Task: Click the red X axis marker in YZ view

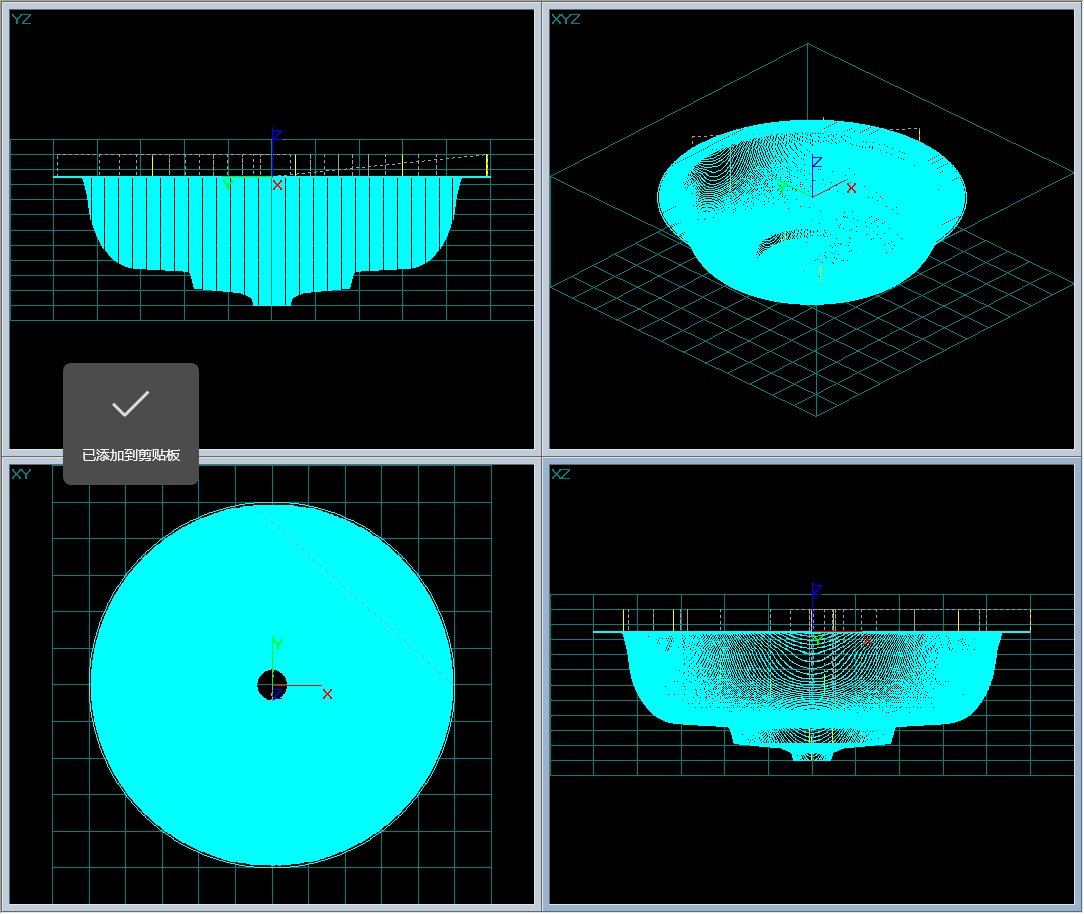Action: pyautogui.click(x=277, y=185)
